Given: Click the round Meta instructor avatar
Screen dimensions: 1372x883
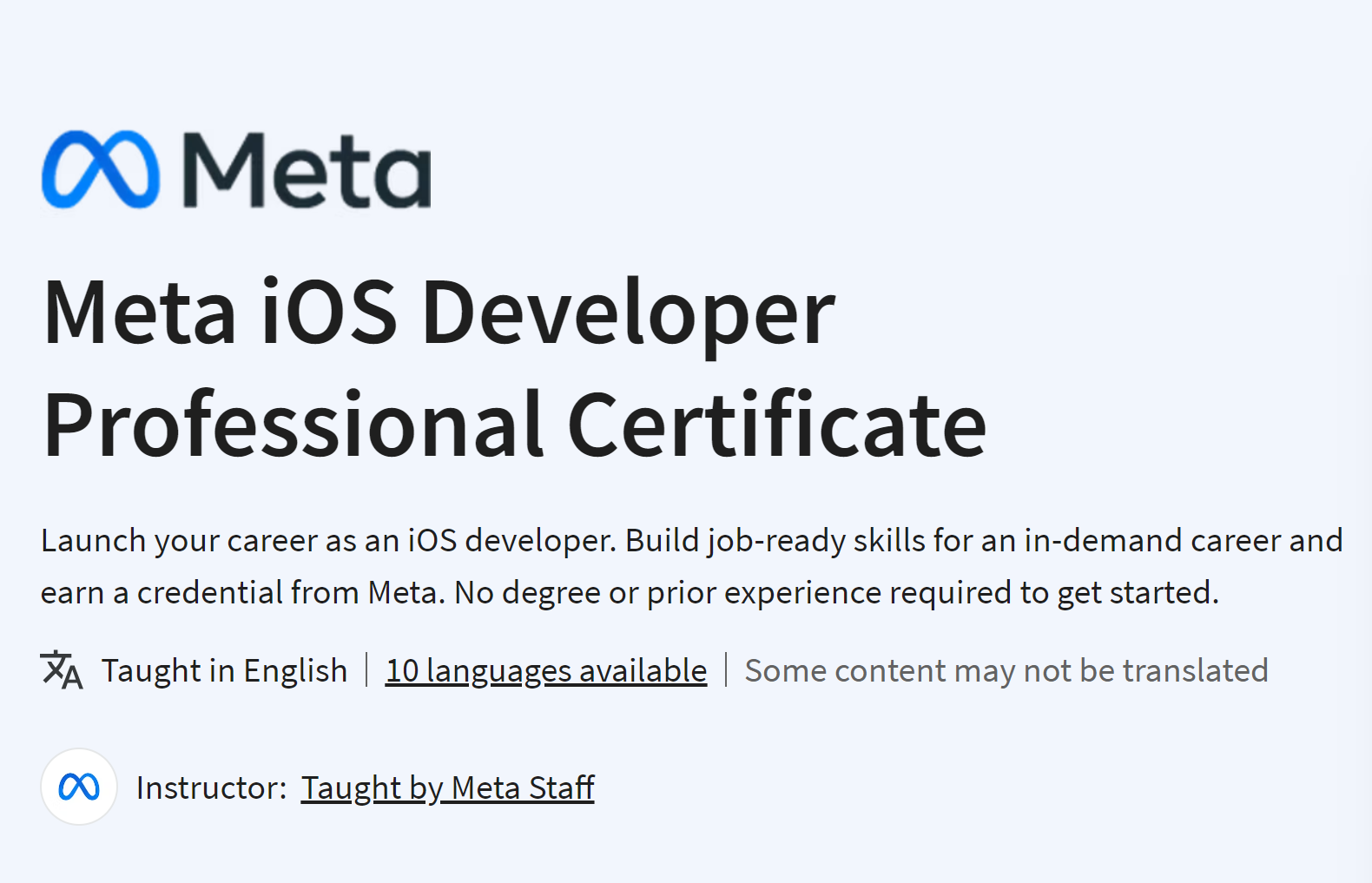Looking at the screenshot, I should [79, 787].
